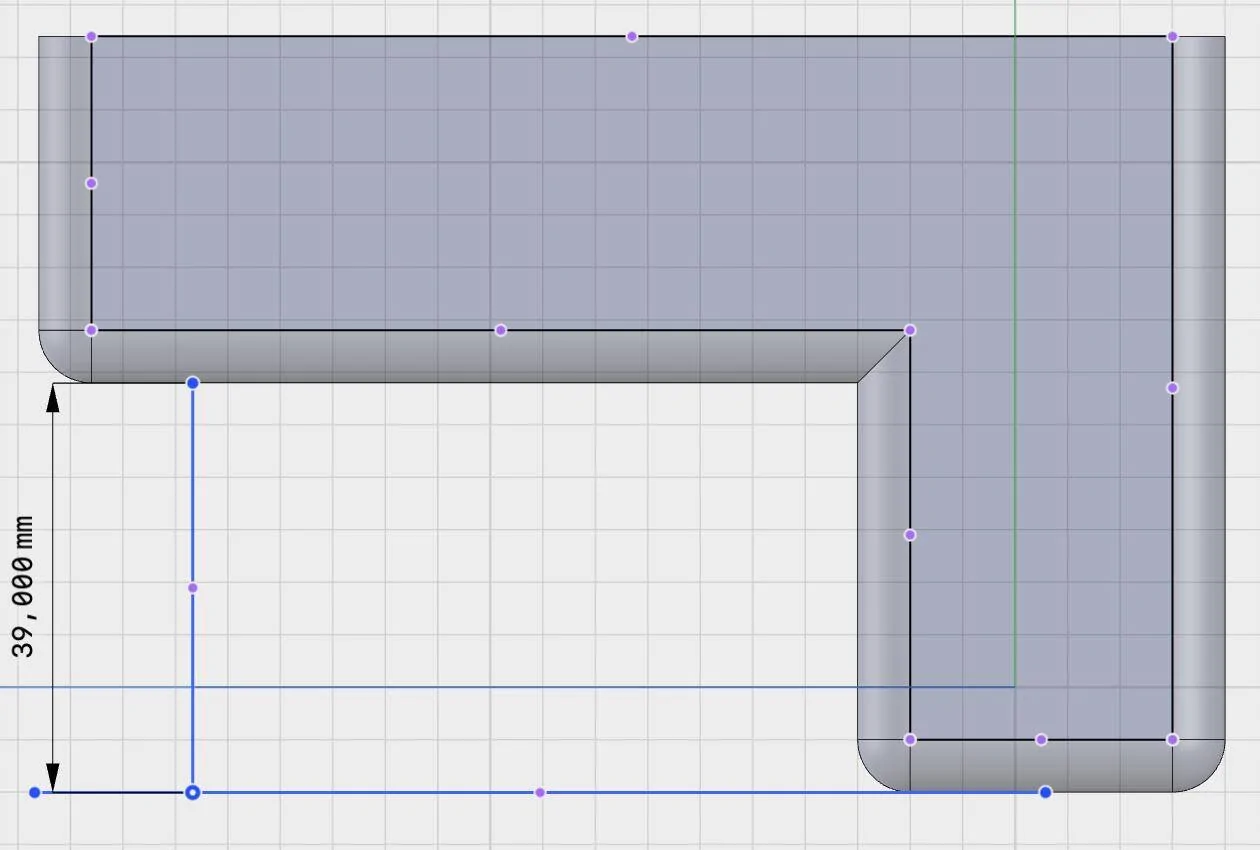Select the midpoint of the top edge

click(x=630, y=35)
